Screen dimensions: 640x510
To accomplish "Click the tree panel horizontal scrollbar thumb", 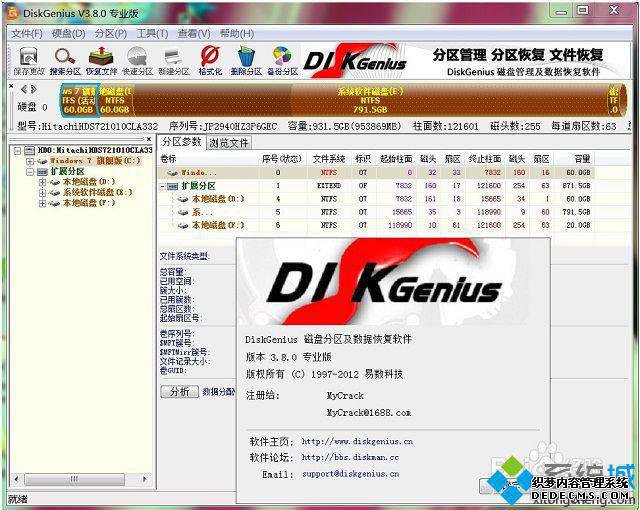I will point(74,479).
